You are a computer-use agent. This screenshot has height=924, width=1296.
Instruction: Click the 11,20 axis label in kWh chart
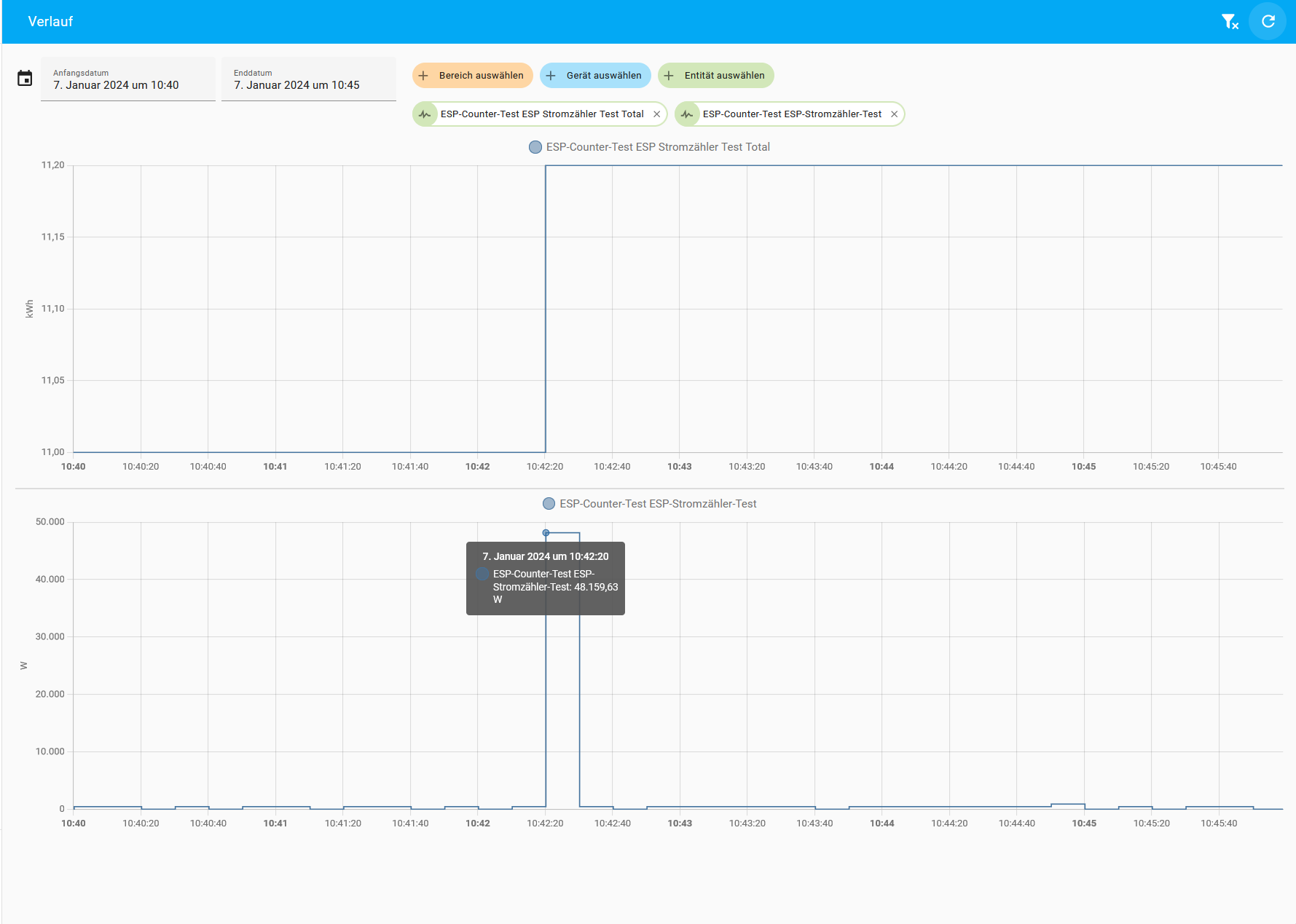point(52,165)
